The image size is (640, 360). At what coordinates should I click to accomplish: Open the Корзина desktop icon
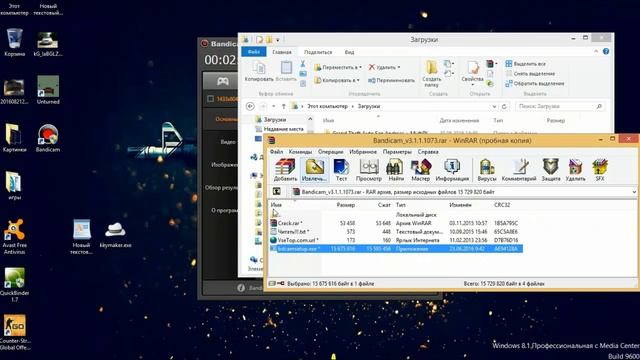pyautogui.click(x=14, y=42)
